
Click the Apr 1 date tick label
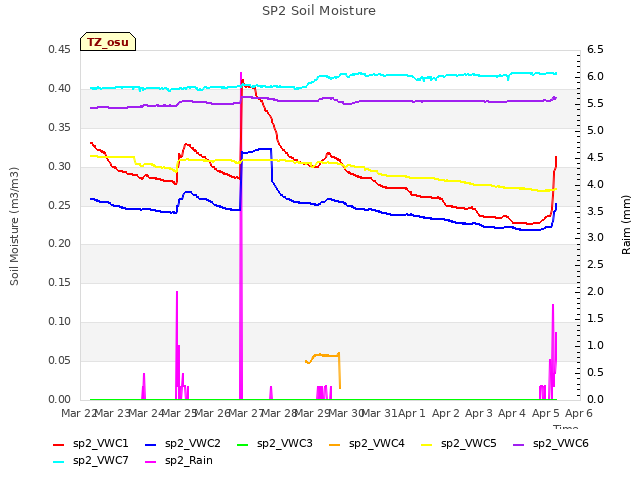pyautogui.click(x=412, y=413)
